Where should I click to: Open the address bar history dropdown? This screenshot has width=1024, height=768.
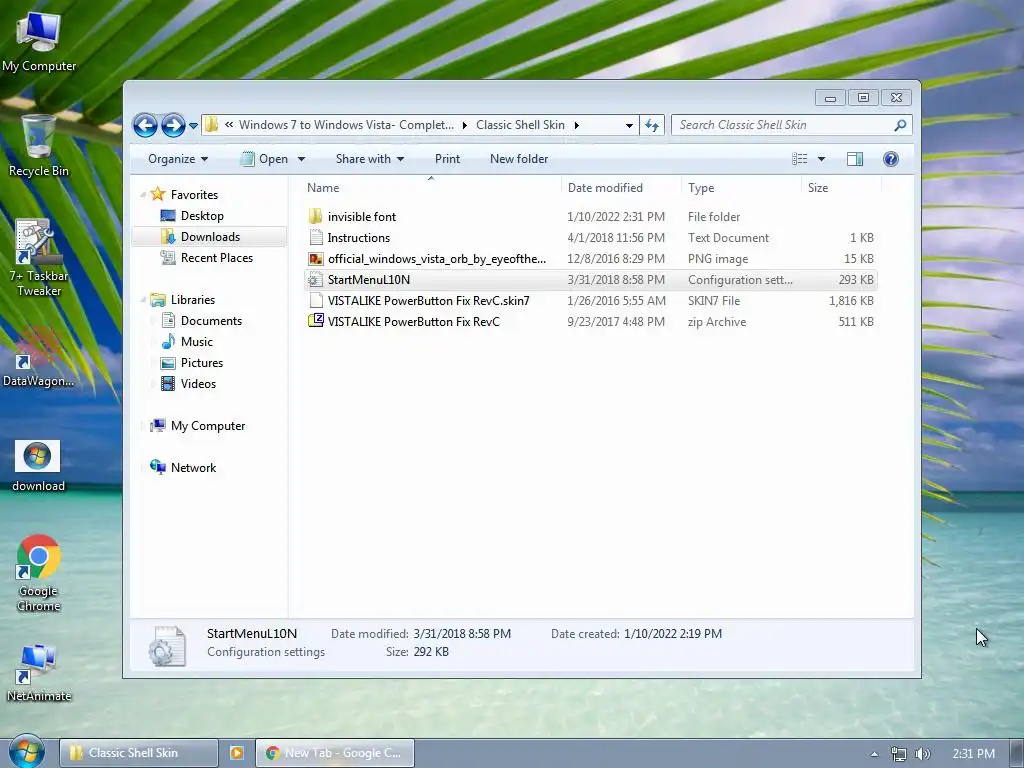click(x=629, y=125)
